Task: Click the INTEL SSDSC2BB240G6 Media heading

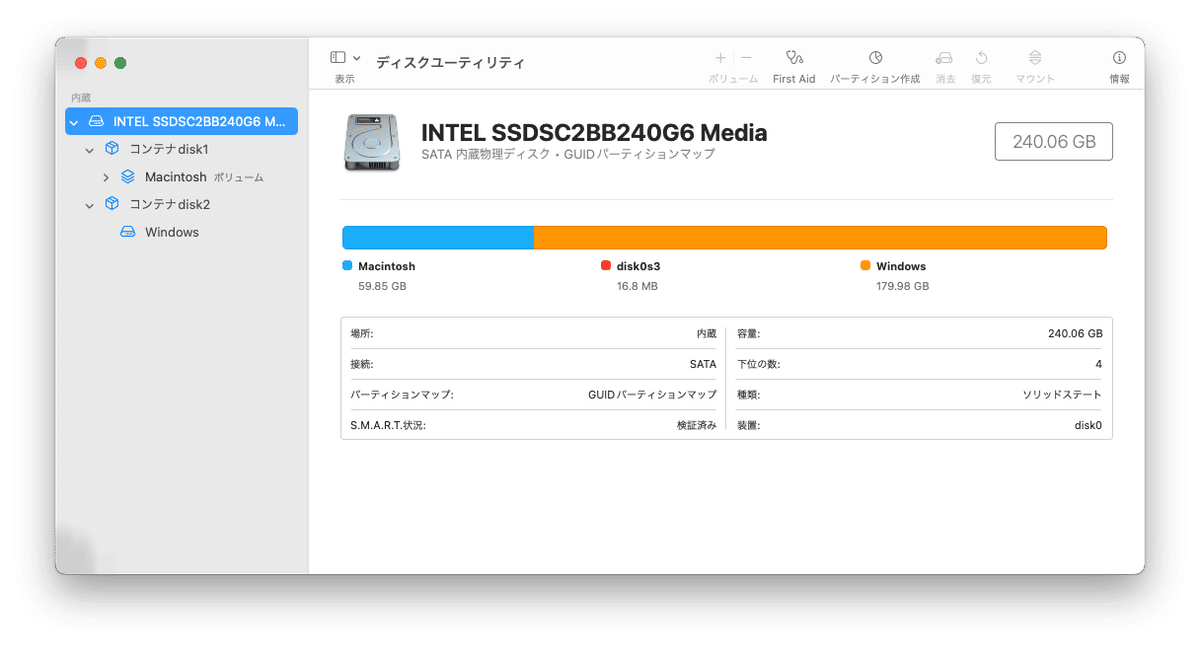Action: [x=594, y=132]
